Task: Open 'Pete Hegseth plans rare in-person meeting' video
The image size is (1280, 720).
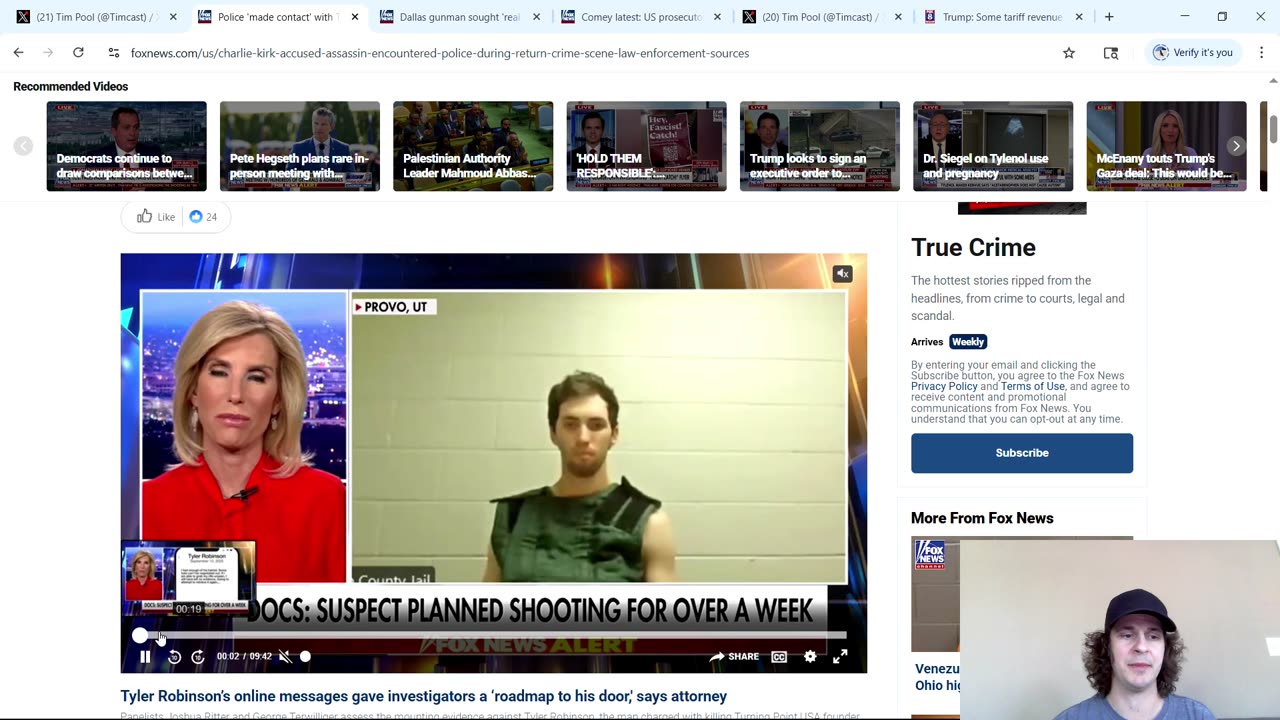Action: click(300, 146)
